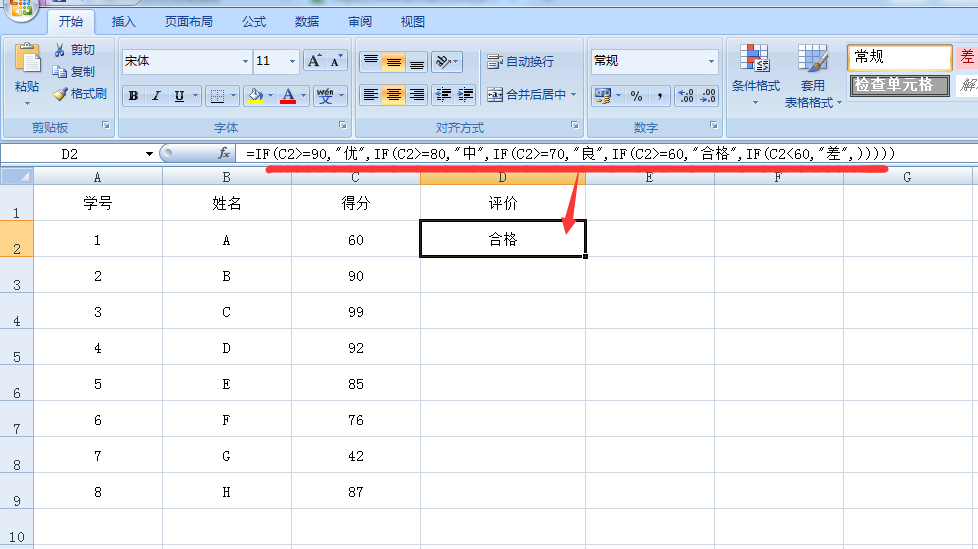The height and width of the screenshot is (549, 978).
Task: Toggle center horizontal alignment
Action: pos(394,95)
